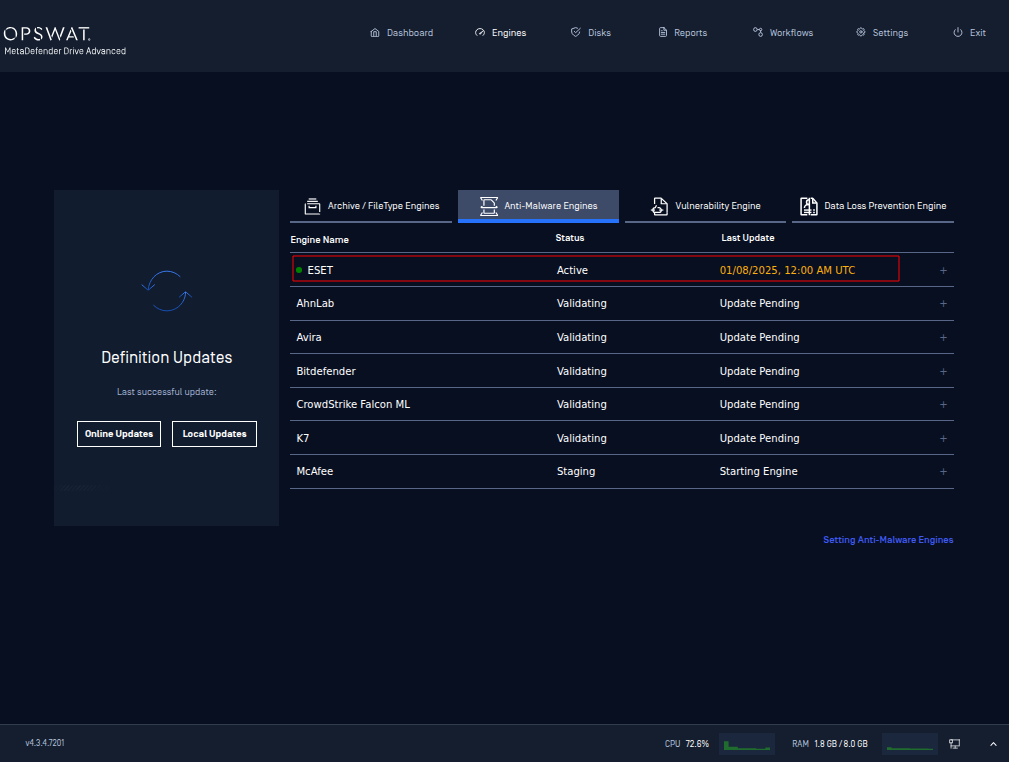Expand the ESET engine row
This screenshot has height=762, width=1009.
(943, 270)
